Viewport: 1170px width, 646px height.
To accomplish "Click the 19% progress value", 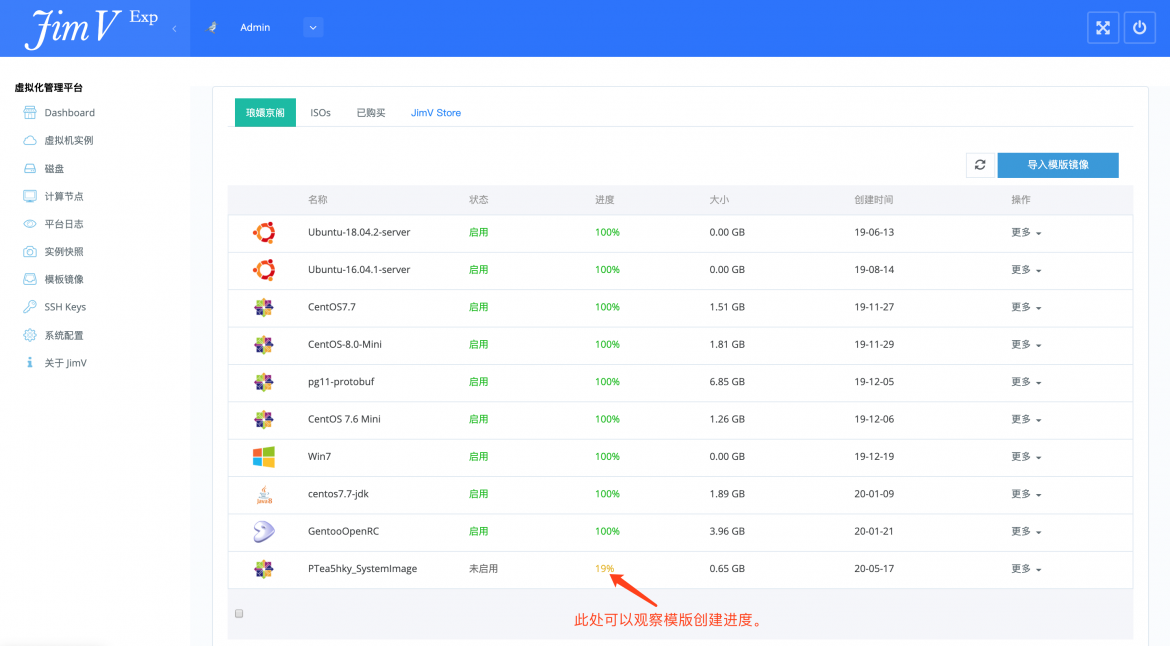I will (604, 568).
